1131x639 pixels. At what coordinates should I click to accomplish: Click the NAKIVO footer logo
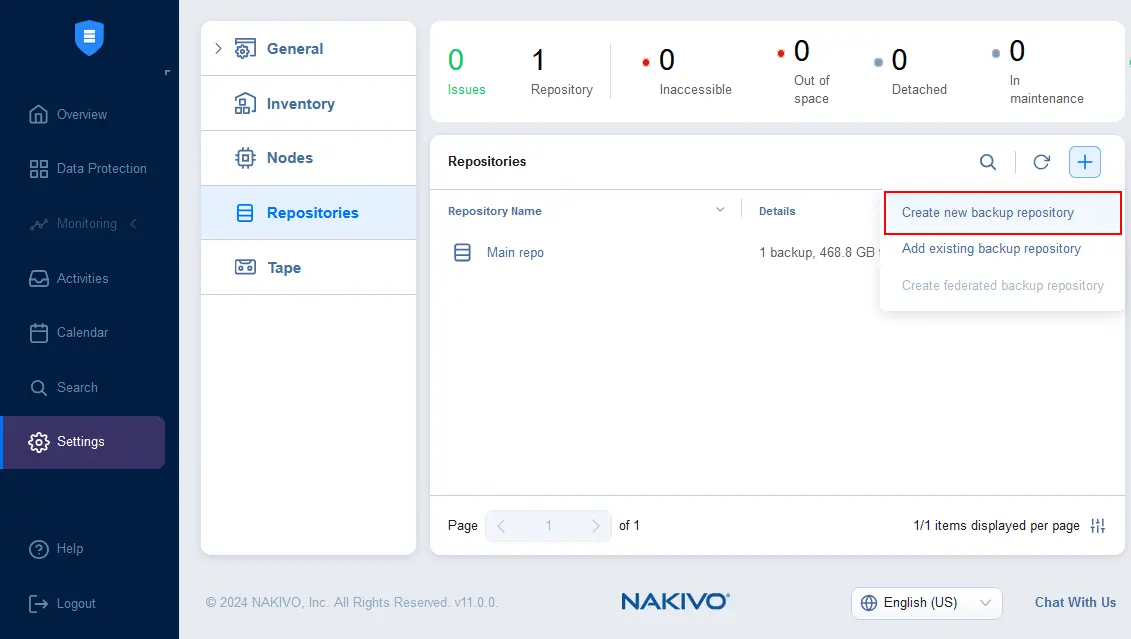(675, 601)
